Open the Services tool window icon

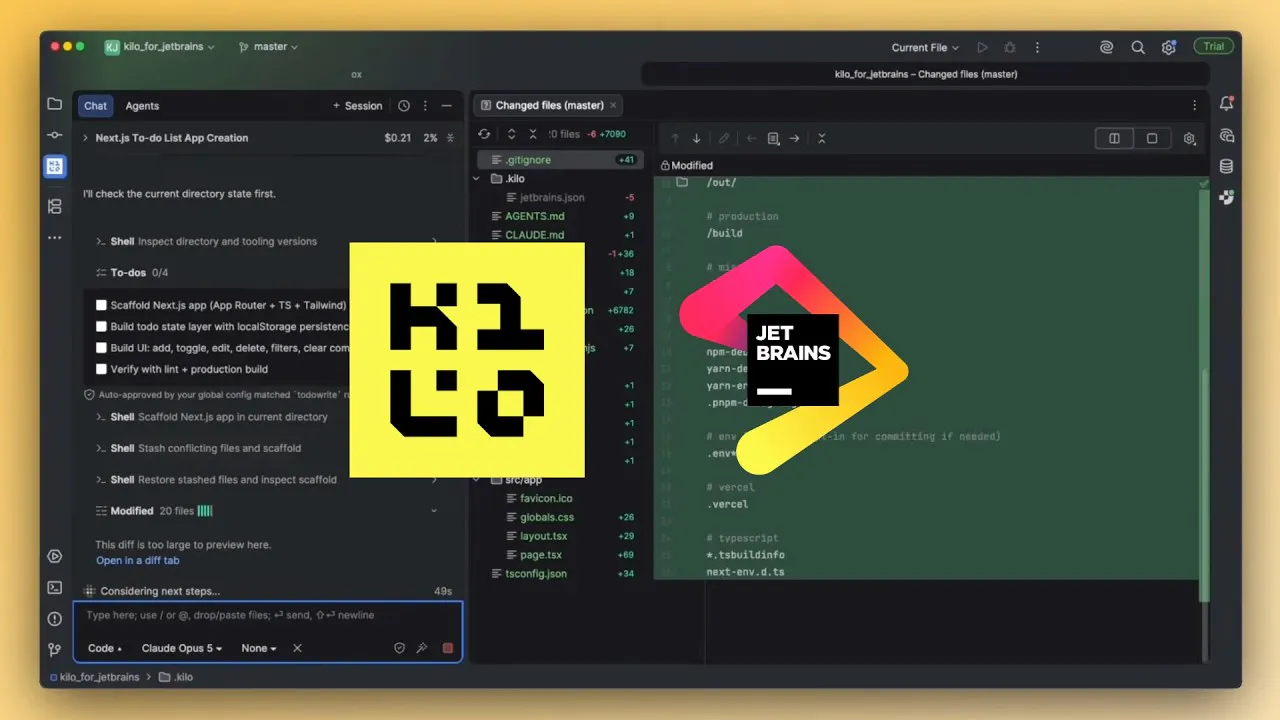(55, 556)
